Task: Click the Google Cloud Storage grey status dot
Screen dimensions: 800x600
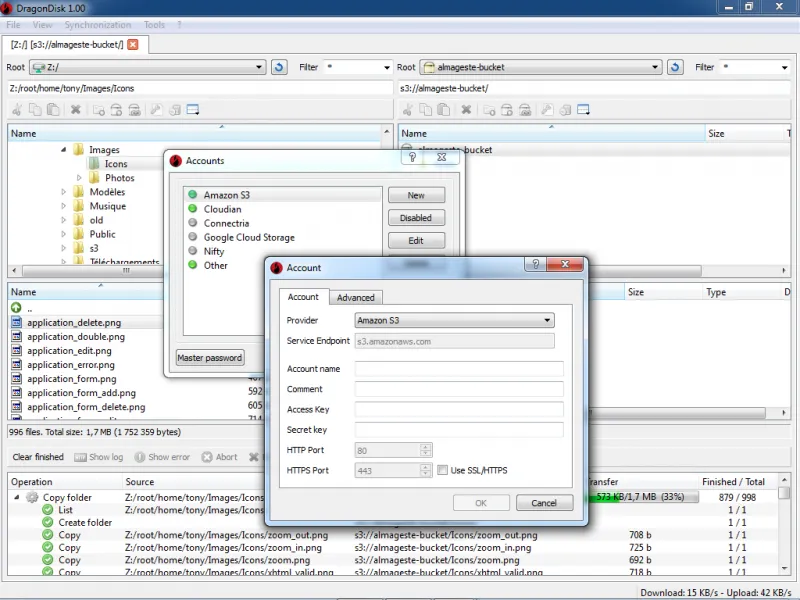Action: click(x=192, y=236)
